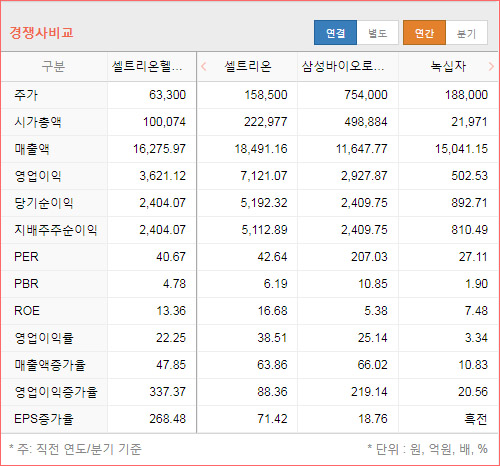Select the 매출액증가율 row label

pos(50,365)
